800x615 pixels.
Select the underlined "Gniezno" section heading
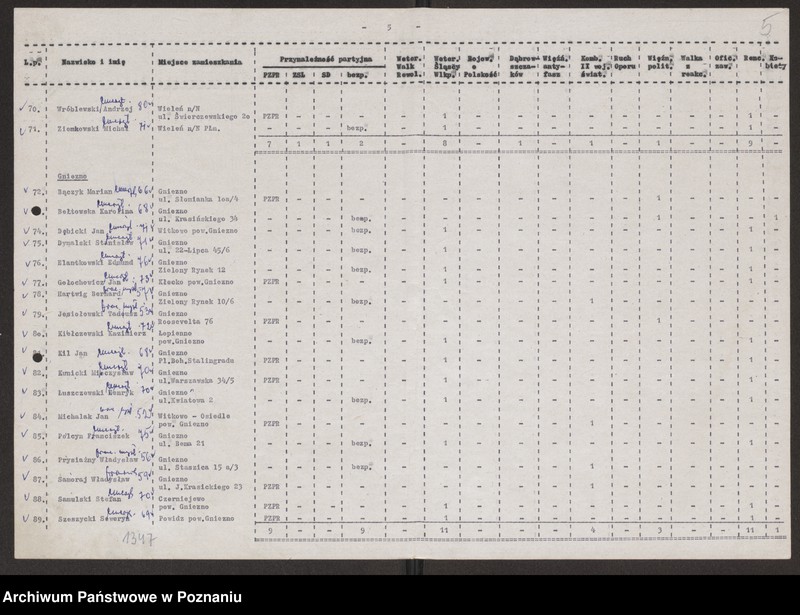[x=72, y=173]
